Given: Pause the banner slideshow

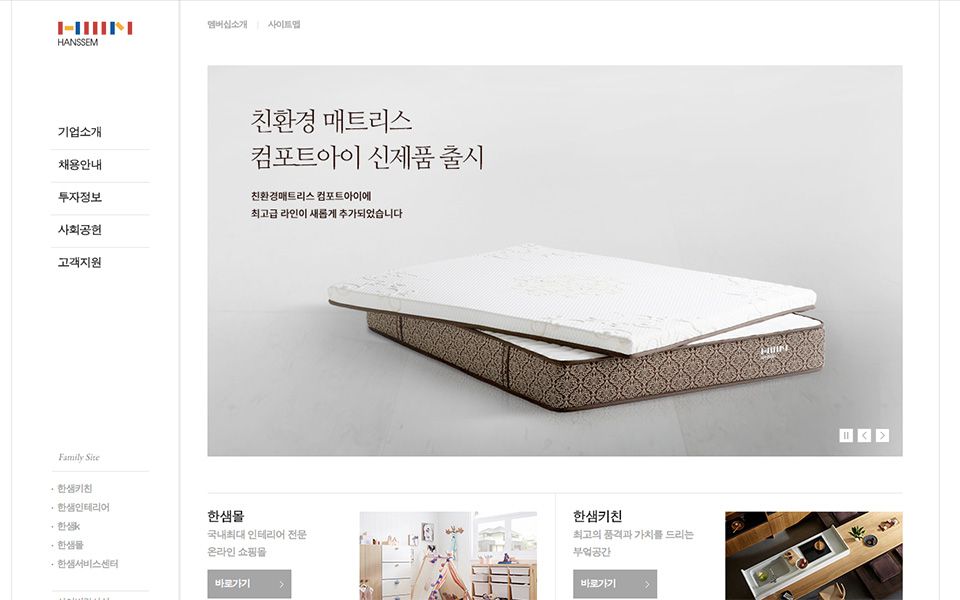Looking at the screenshot, I should point(846,435).
